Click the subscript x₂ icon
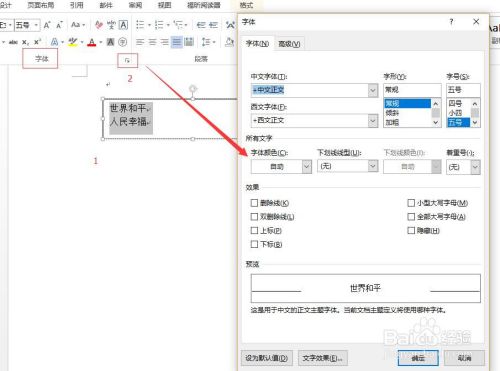500x371 pixels. pos(25,42)
